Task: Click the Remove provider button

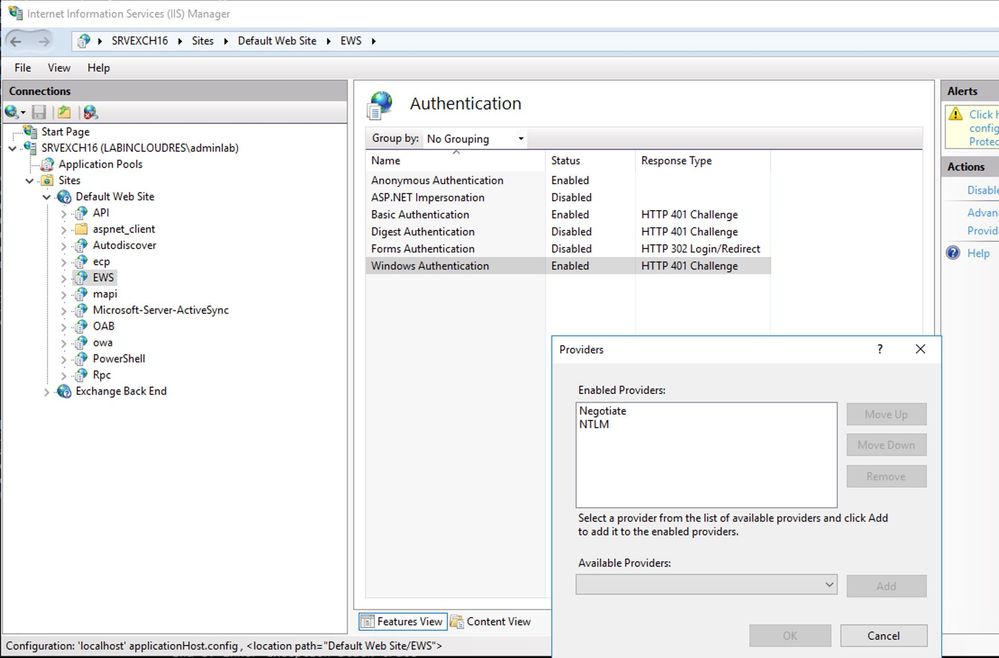Action: 886,476
